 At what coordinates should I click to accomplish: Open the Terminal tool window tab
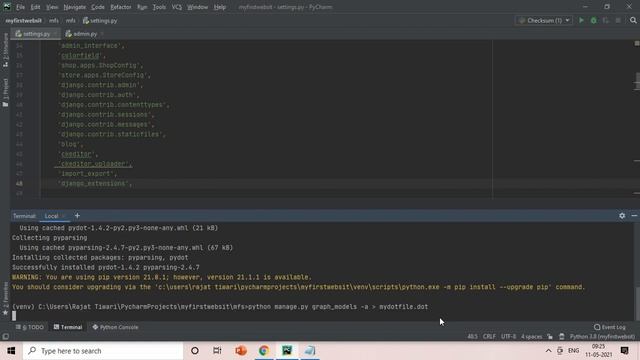(68, 327)
